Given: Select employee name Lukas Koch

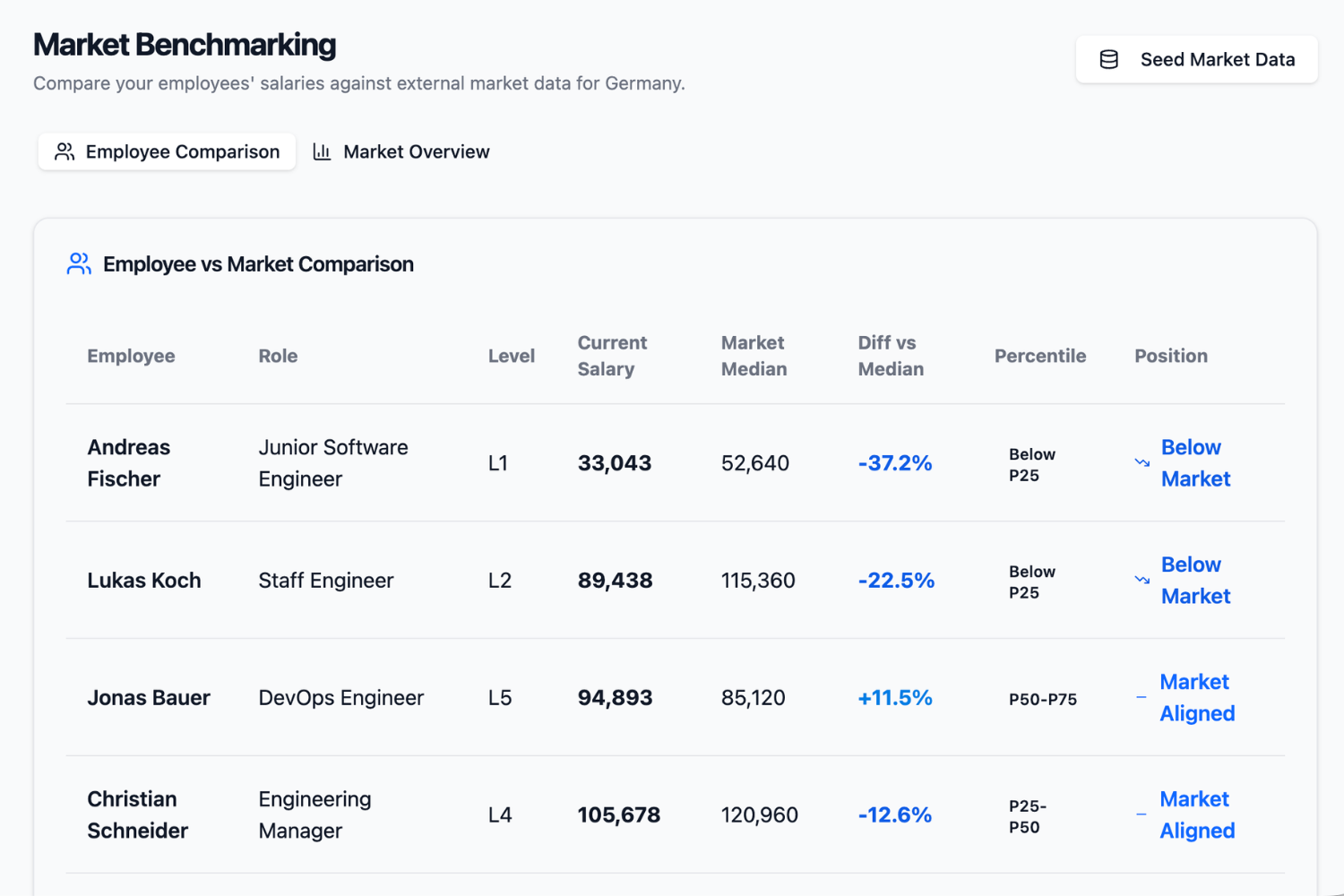Looking at the screenshot, I should click(x=144, y=580).
